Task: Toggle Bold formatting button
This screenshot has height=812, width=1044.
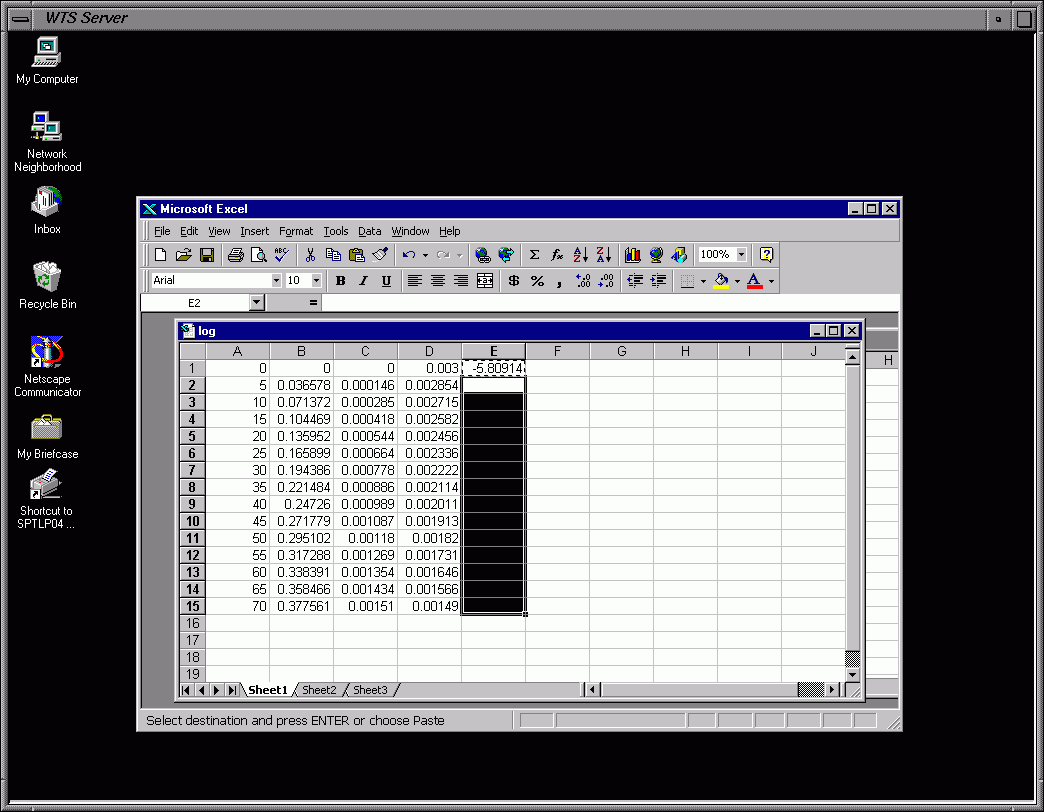Action: pos(340,281)
